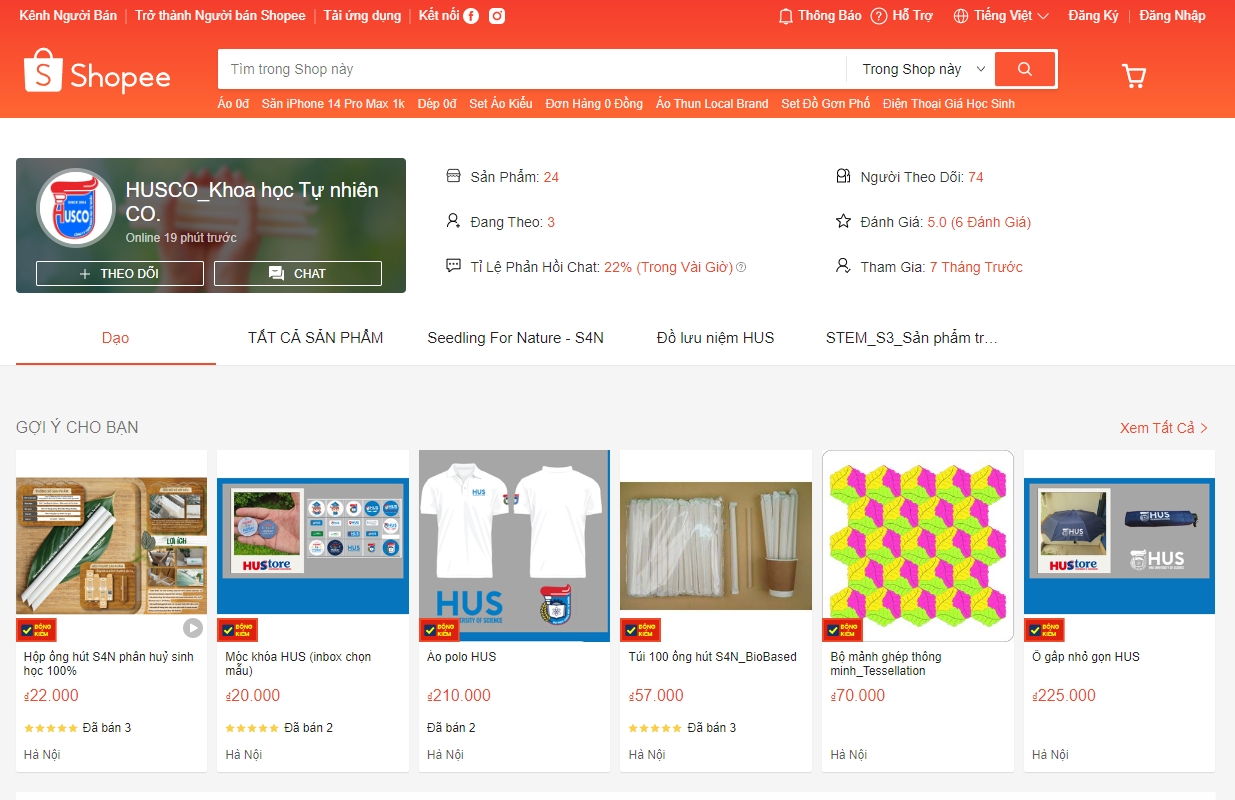Open the Ô gấp nhỏ gọn HUS image
Image resolution: width=1235 pixels, height=800 pixels.
[1119, 546]
